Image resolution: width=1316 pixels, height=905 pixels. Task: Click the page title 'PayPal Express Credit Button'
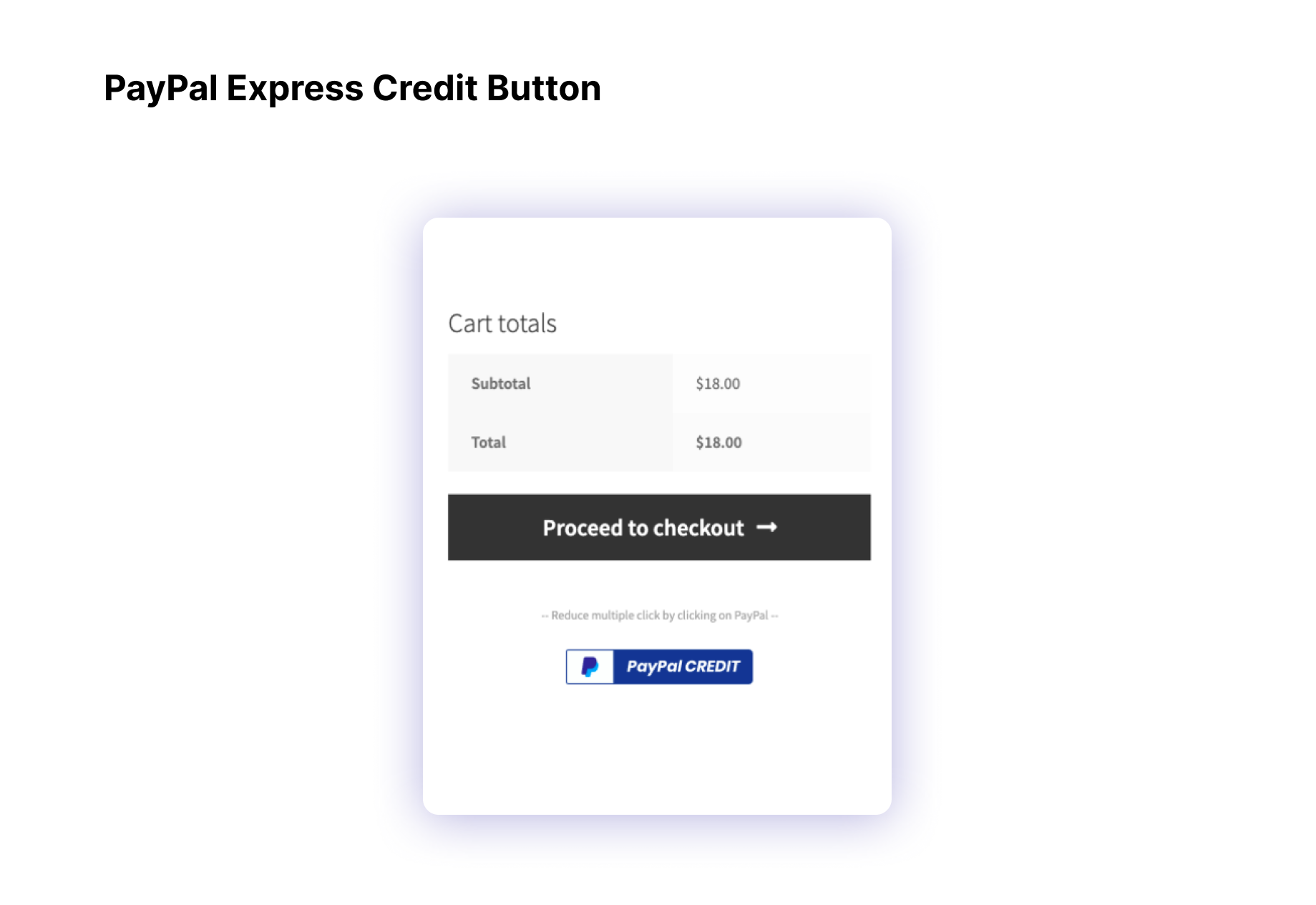click(352, 88)
